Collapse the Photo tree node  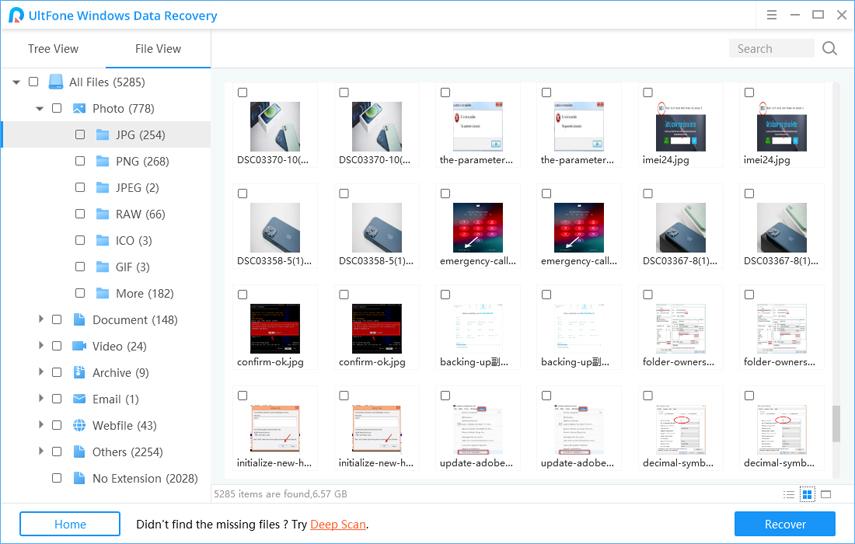click(39, 108)
